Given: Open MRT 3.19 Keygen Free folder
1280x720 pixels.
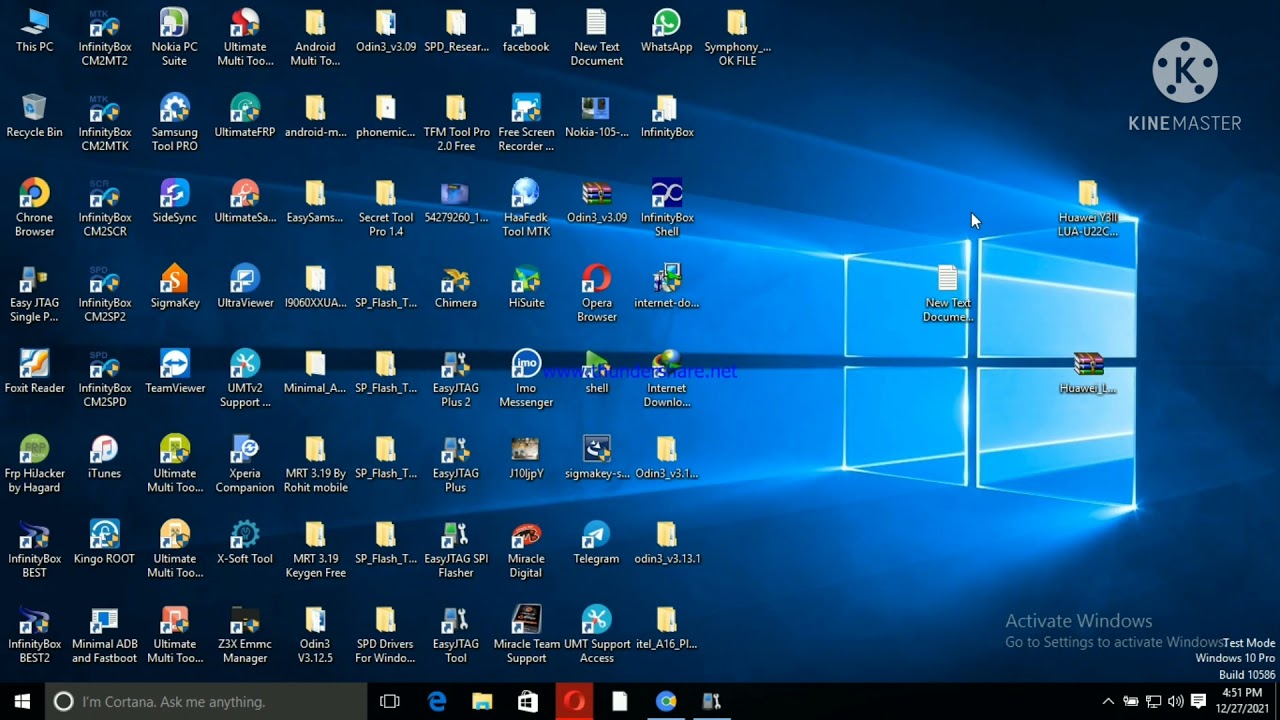Looking at the screenshot, I should pos(315,550).
